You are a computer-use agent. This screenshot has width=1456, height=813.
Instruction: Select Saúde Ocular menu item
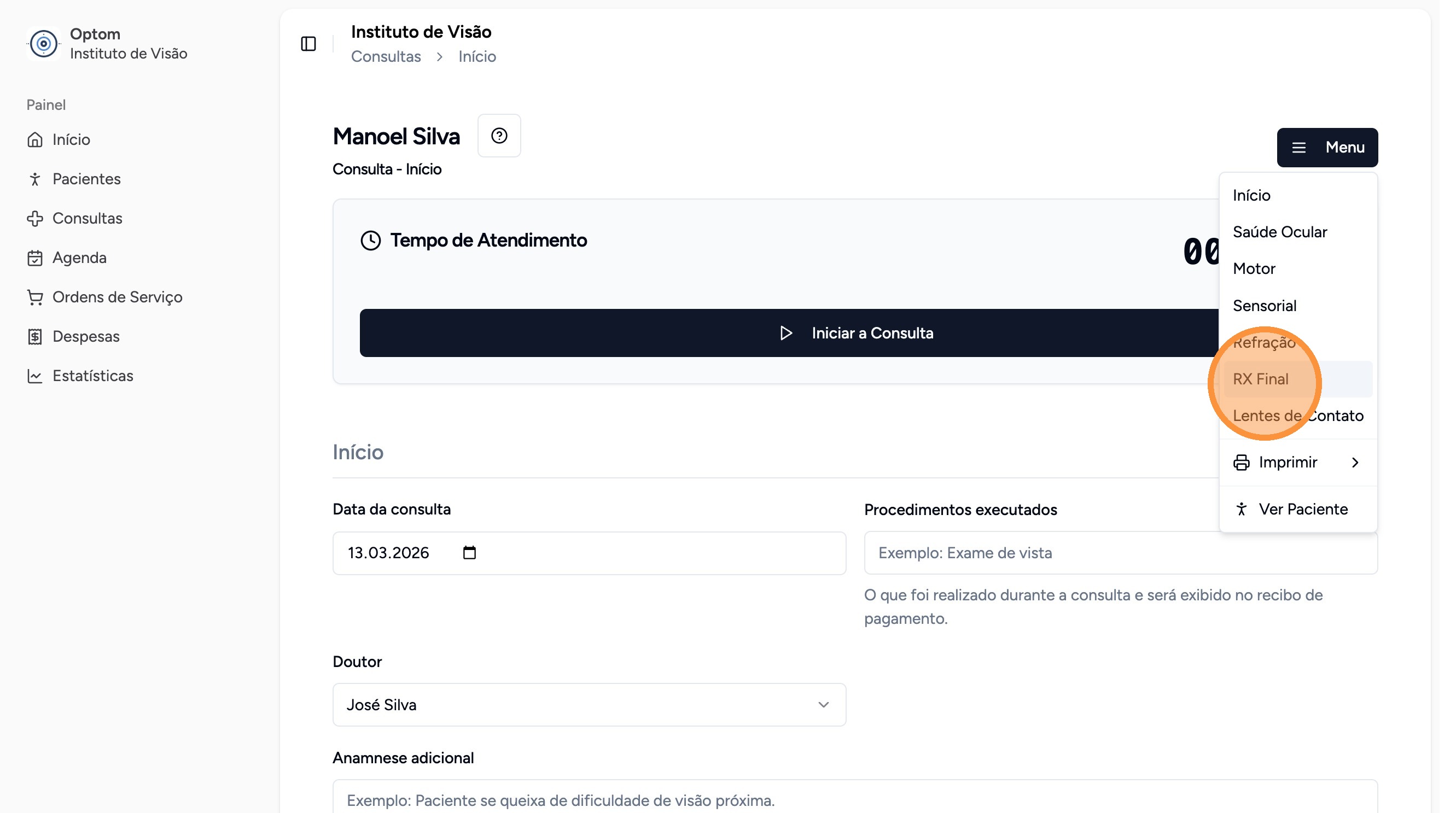pos(1279,232)
